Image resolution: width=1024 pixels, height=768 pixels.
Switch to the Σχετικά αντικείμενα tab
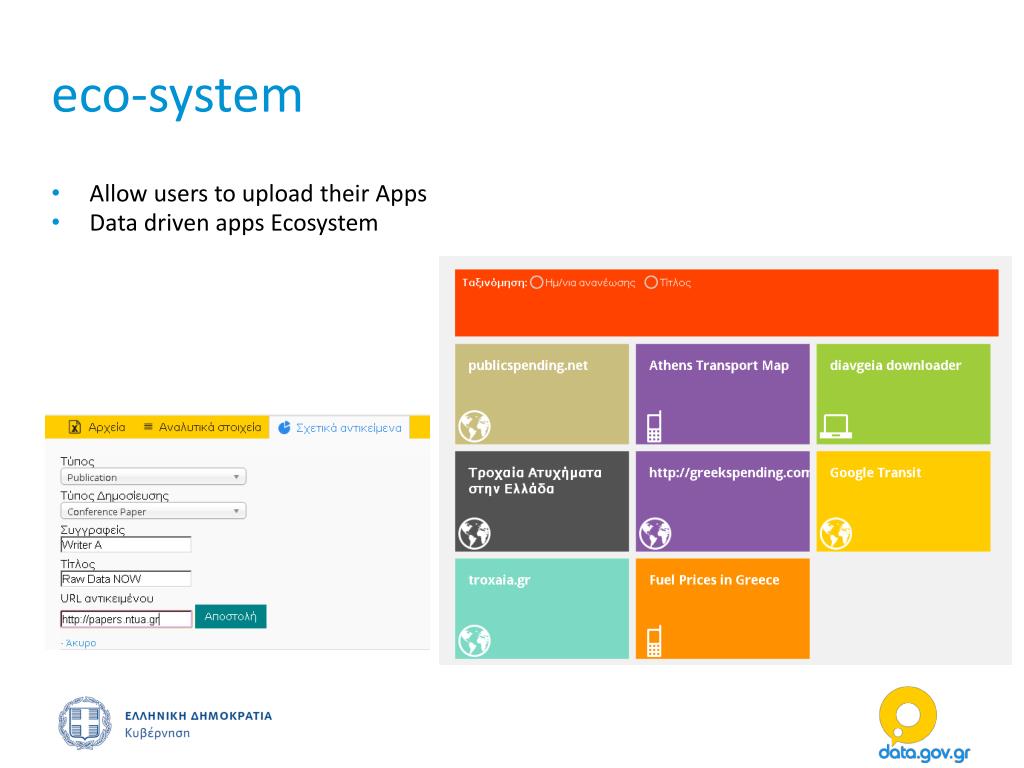pos(340,428)
